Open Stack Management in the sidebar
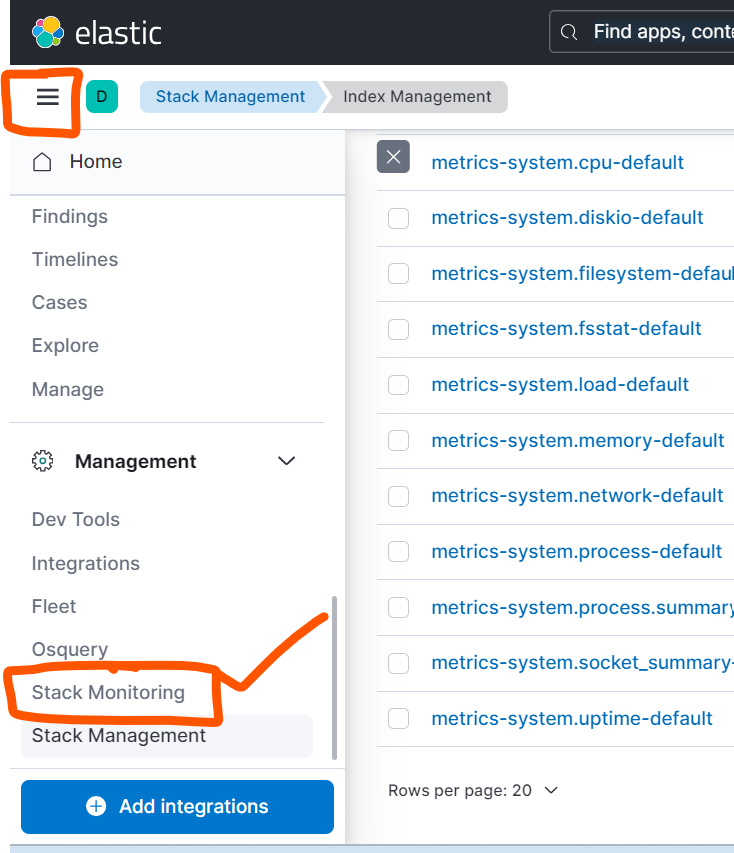The width and height of the screenshot is (734, 853). pos(166,735)
